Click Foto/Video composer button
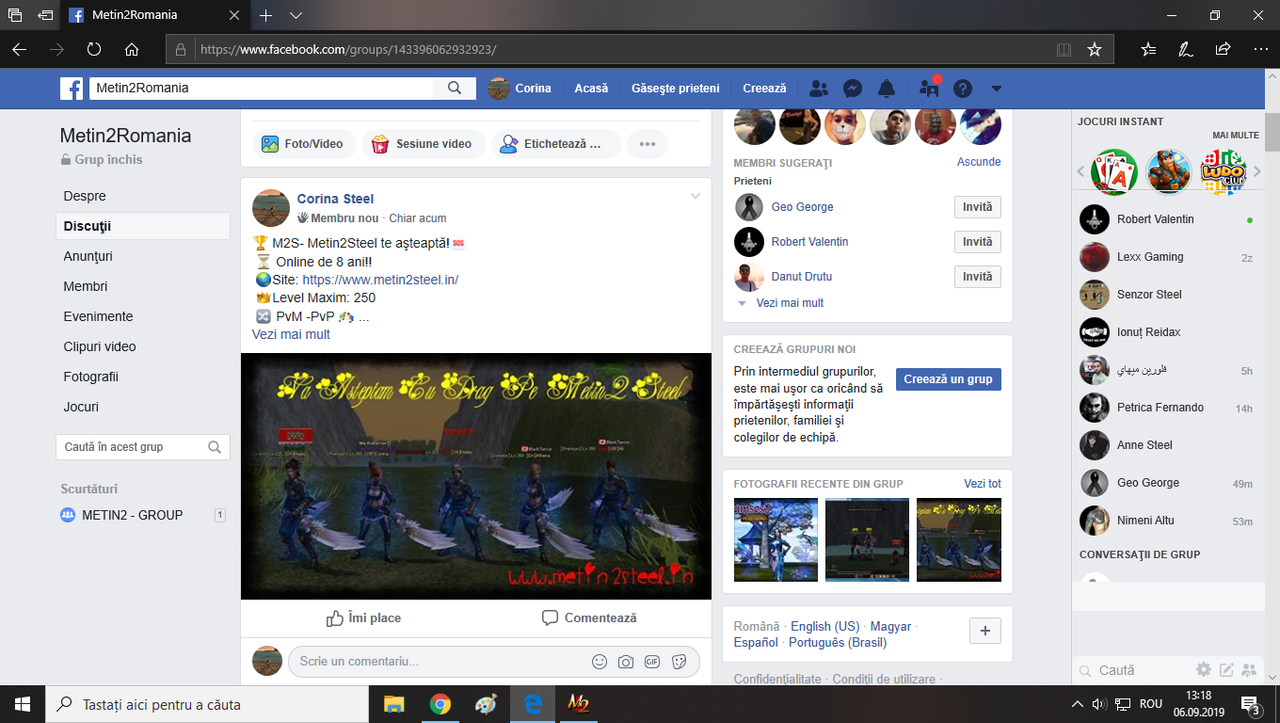This screenshot has height=723, width=1280. pyautogui.click(x=303, y=144)
